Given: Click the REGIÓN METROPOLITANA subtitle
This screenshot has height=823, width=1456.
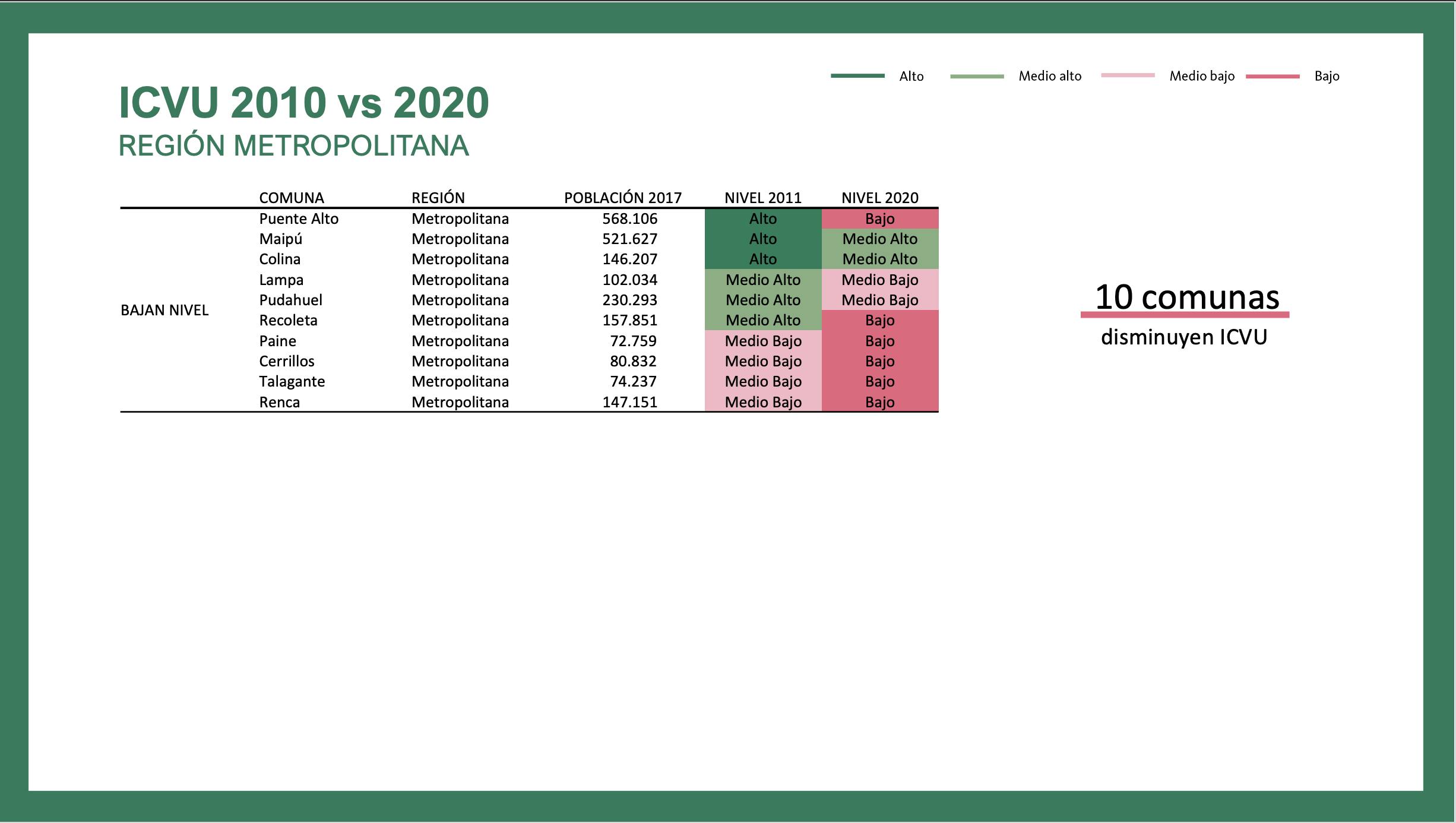Looking at the screenshot, I should click(293, 146).
